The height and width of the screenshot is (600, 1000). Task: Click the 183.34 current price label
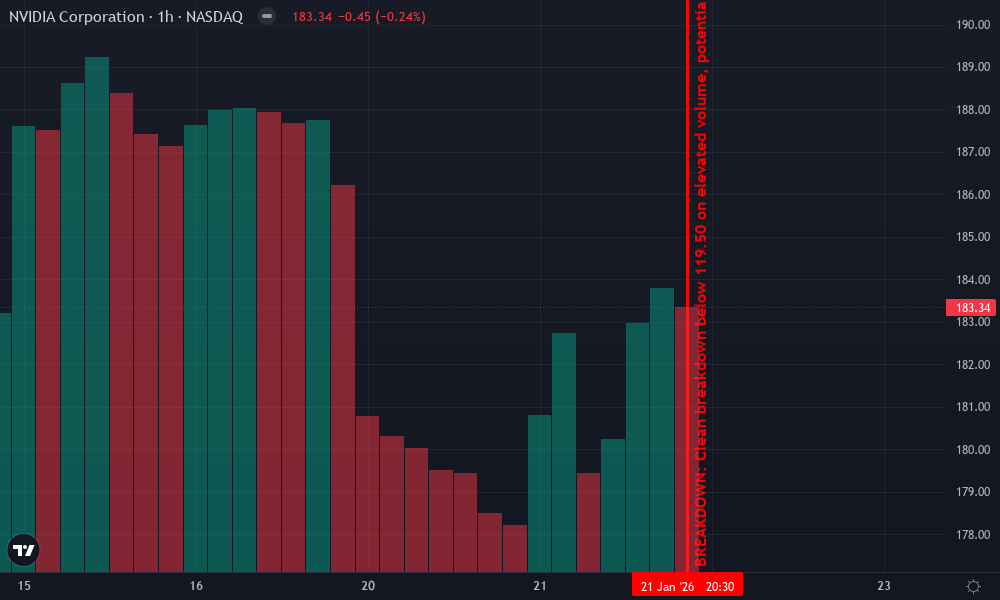[x=973, y=307]
